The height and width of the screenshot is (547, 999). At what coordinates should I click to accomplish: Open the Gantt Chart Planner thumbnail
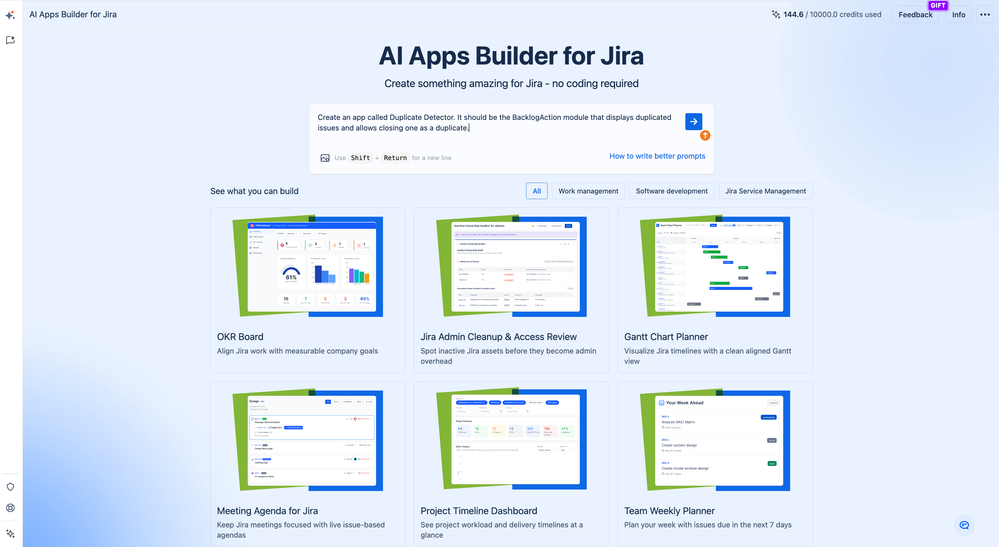(x=715, y=266)
